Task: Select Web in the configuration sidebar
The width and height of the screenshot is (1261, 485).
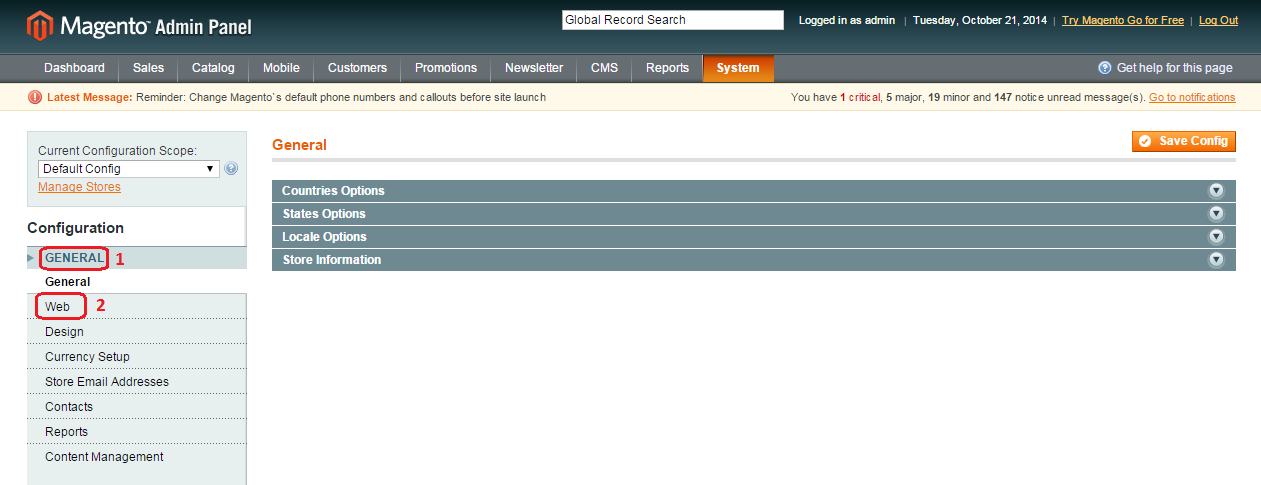Action: (137, 306)
